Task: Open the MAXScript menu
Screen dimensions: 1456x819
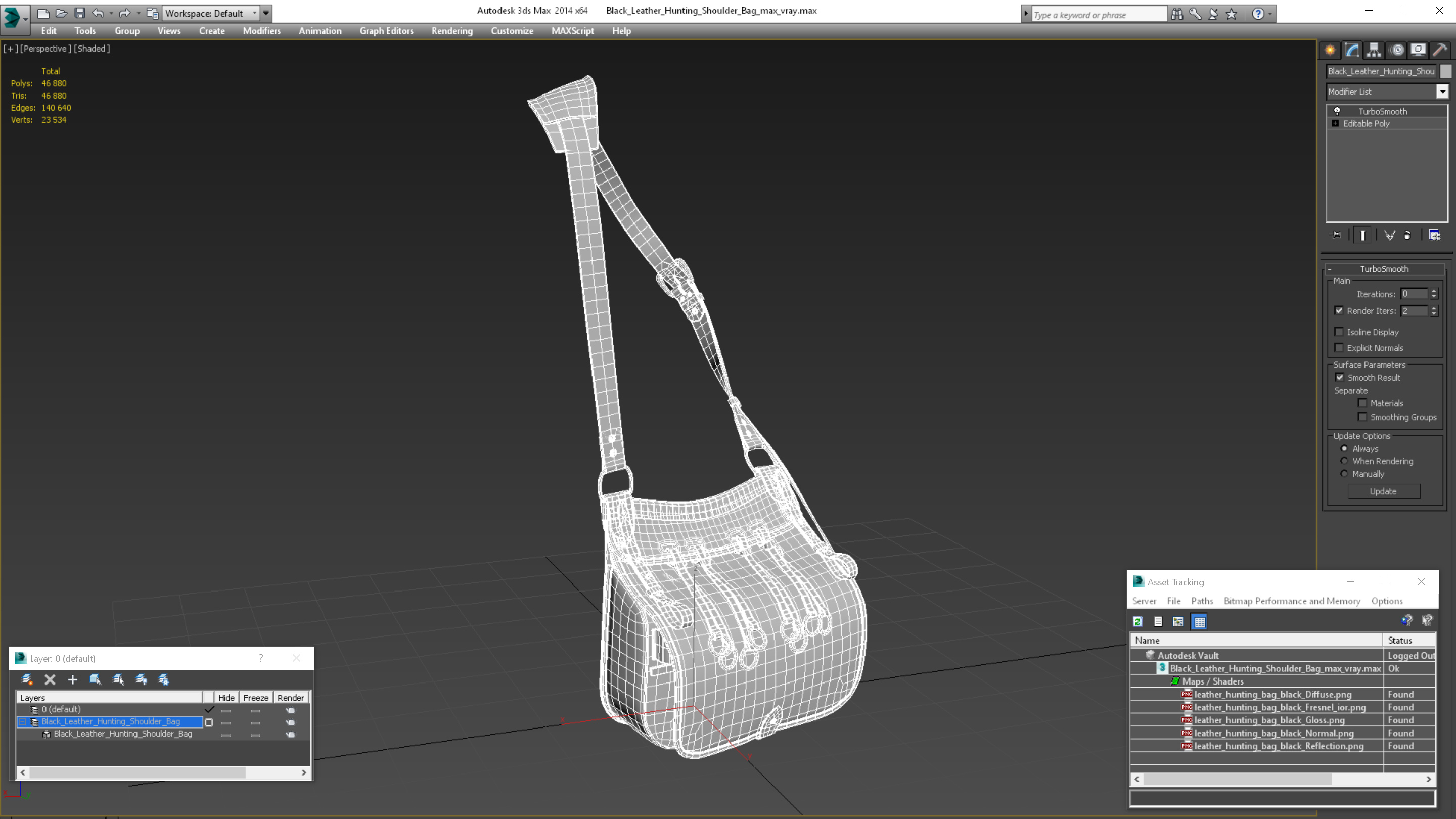Action: 573,31
